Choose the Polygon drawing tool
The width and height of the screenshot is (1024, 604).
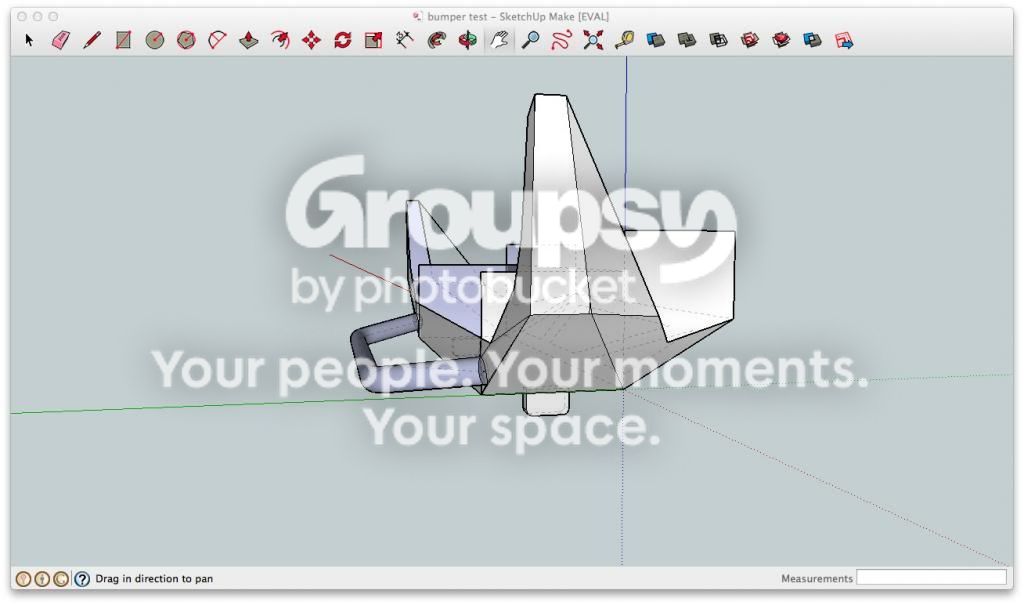coord(186,40)
